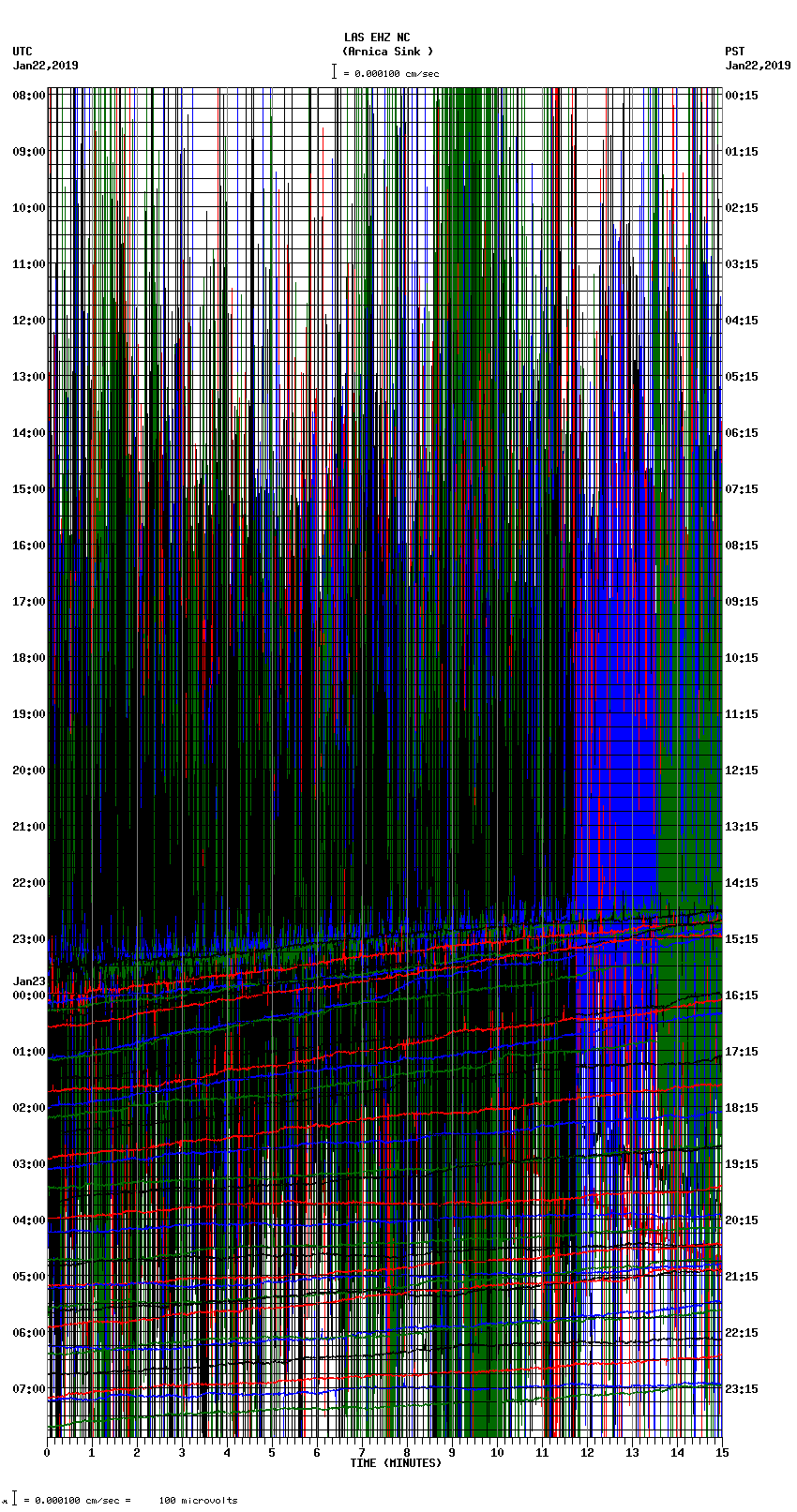Click the '15' minute tick label on x-axis
The image size is (797, 1512).
721,1453
